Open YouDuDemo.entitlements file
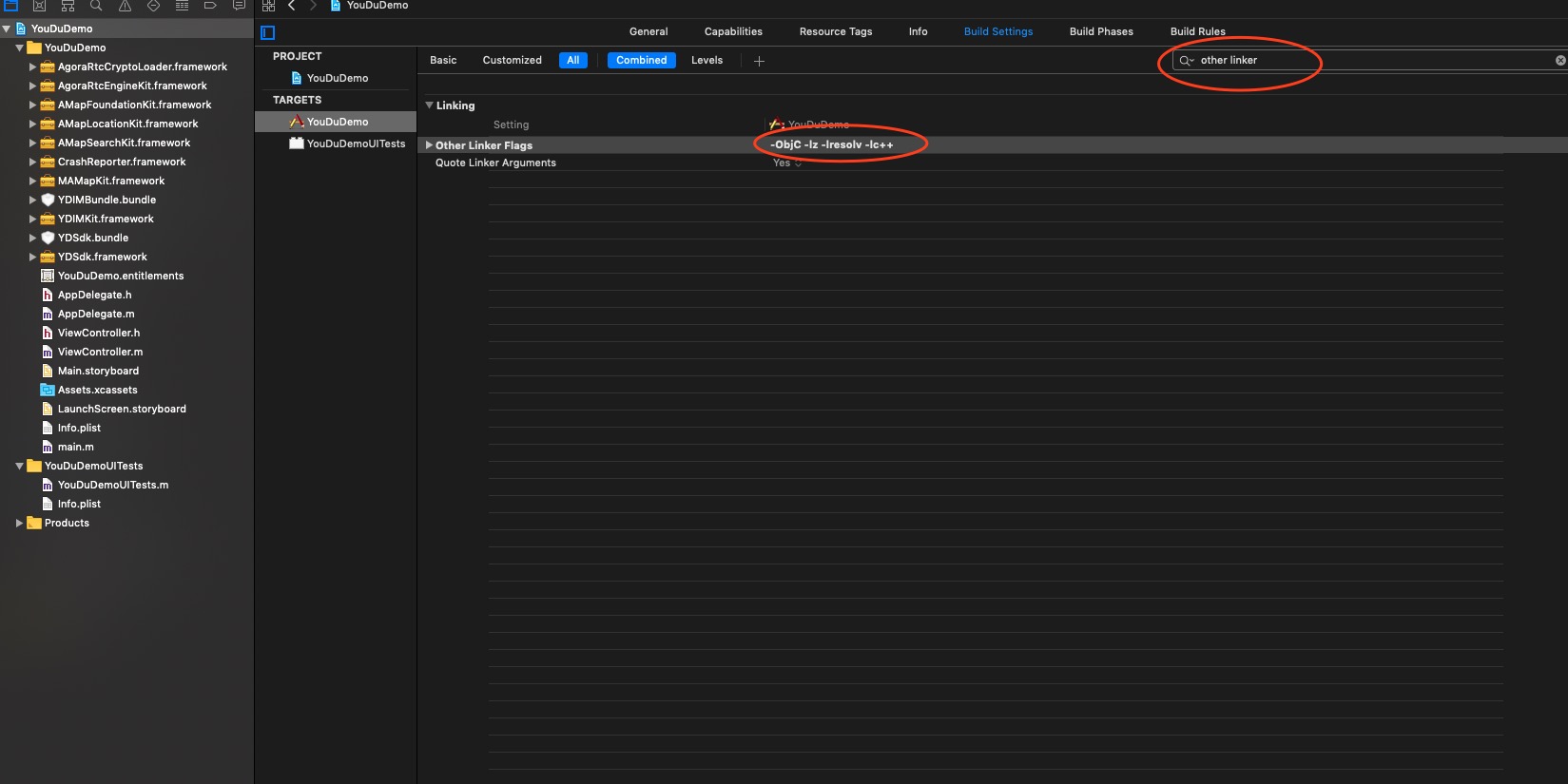Image resolution: width=1568 pixels, height=784 pixels. [x=121, y=276]
